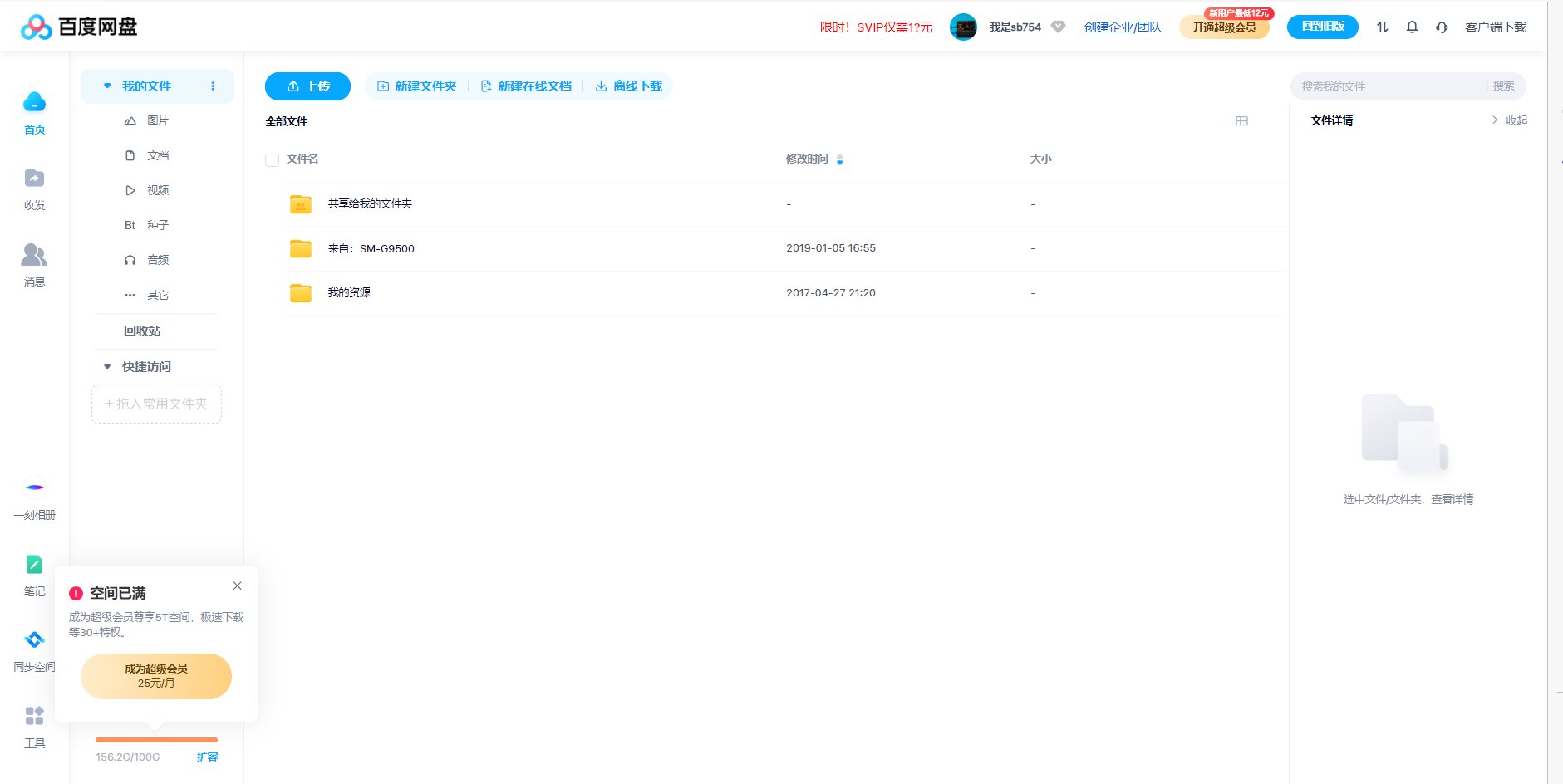This screenshot has height=784, width=1563.
Task: Open the notification bell icon
Action: pos(1411,27)
